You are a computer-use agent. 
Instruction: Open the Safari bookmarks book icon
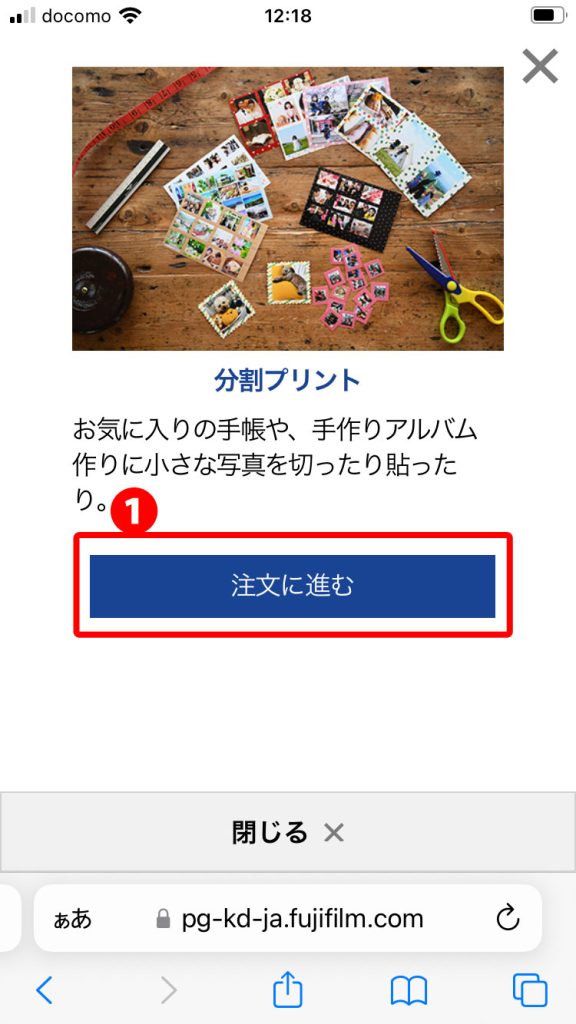coord(409,990)
